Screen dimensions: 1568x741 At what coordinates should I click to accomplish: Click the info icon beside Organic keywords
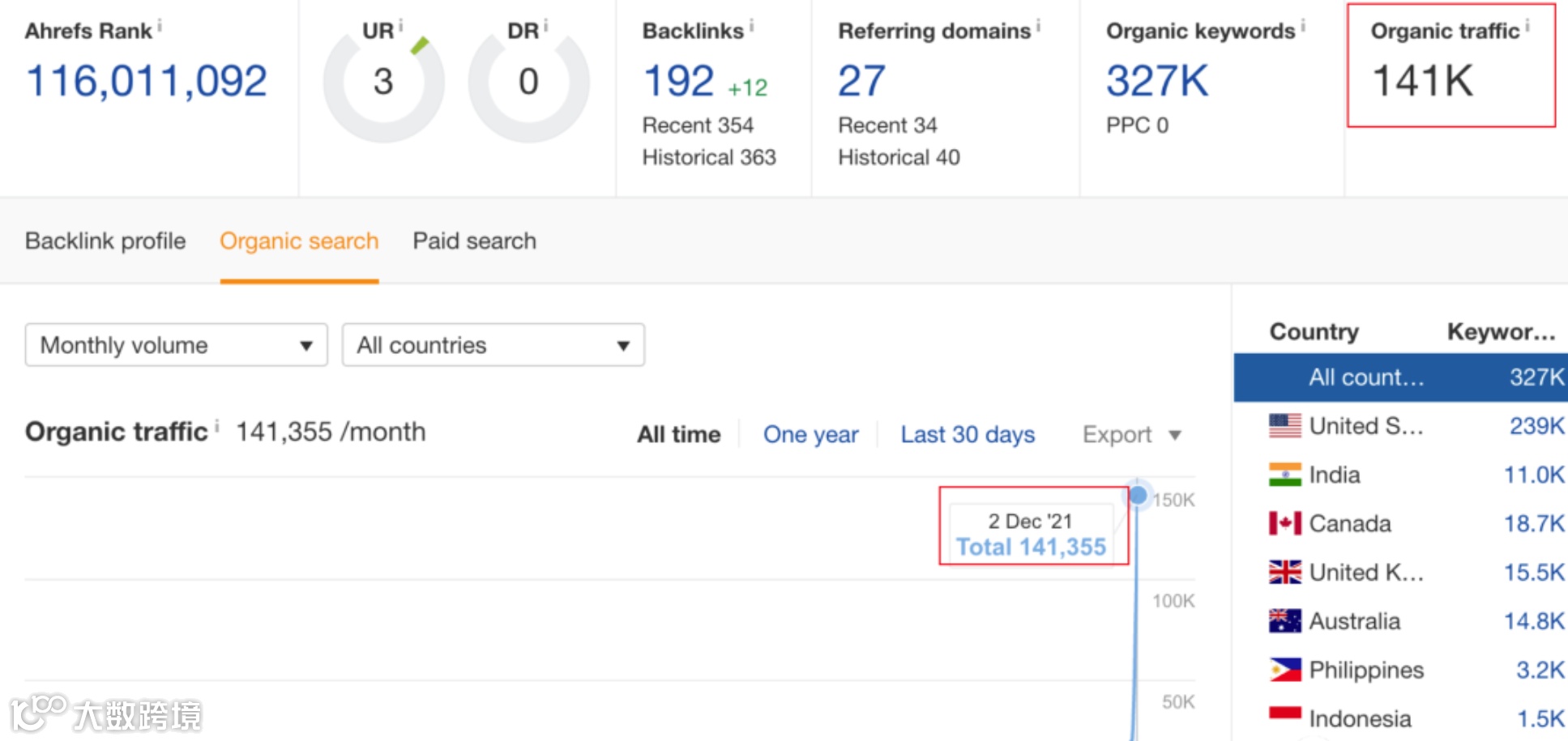[1303, 26]
